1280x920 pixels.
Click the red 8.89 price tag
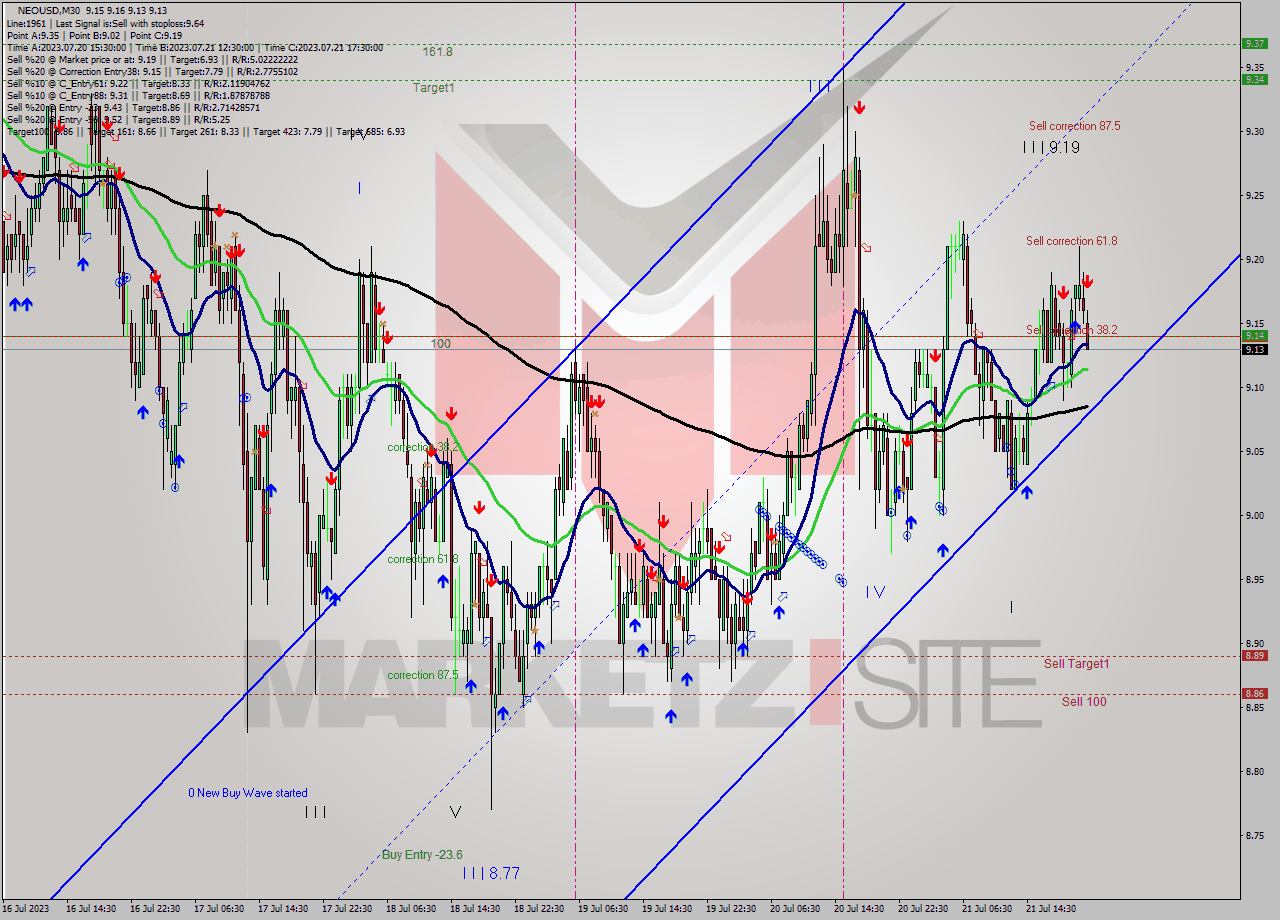1255,656
